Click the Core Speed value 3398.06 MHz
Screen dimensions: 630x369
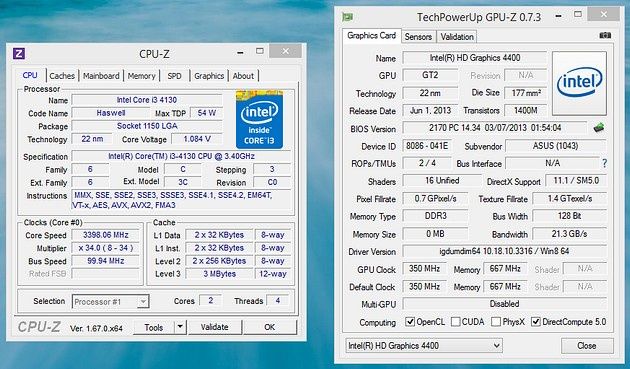tap(106, 235)
